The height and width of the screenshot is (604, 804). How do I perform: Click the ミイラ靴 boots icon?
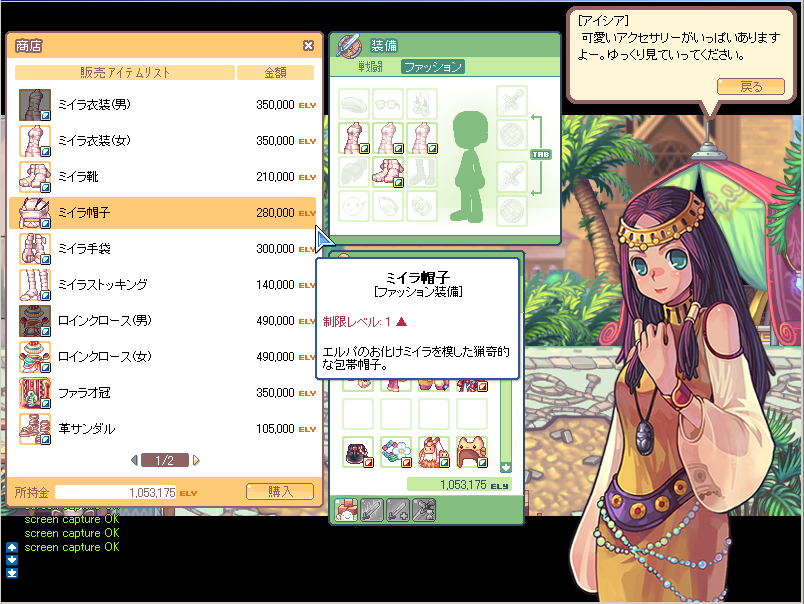pyautogui.click(x=35, y=177)
